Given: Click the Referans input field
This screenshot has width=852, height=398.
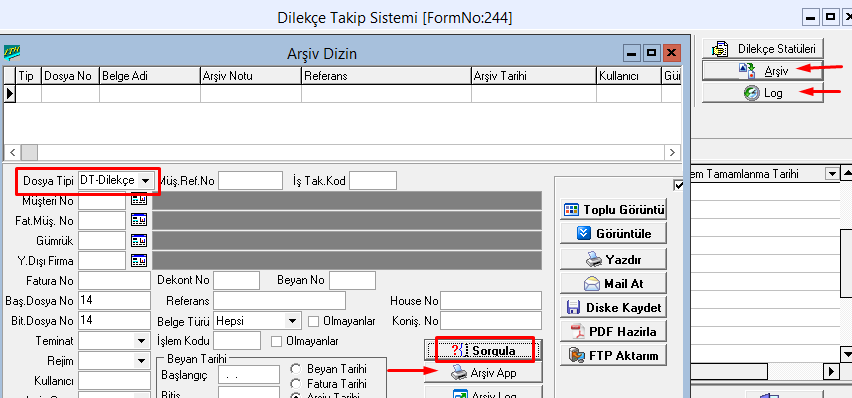Looking at the screenshot, I should (279, 301).
